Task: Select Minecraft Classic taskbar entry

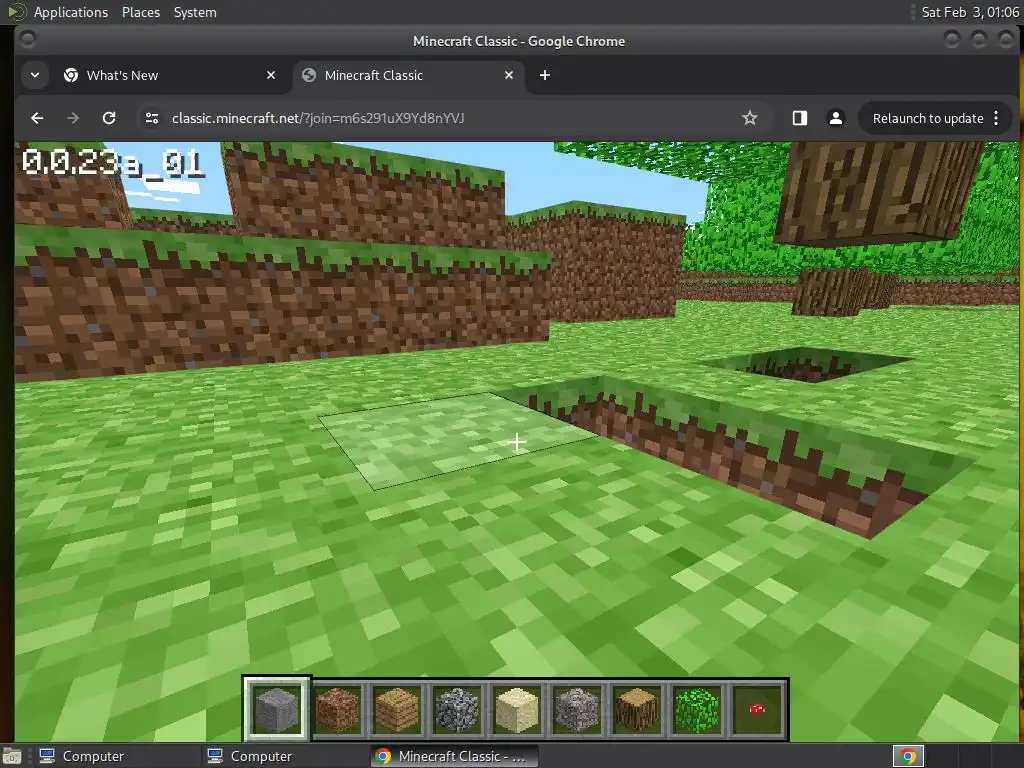Action: (454, 756)
